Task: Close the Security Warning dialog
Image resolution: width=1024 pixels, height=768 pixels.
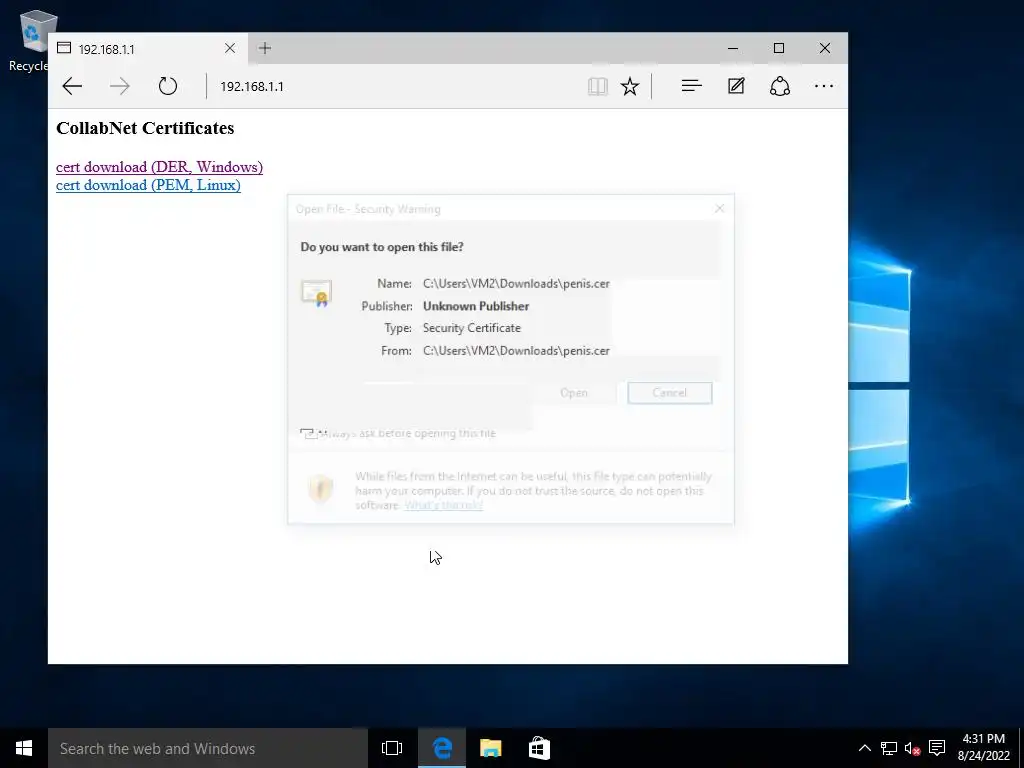Action: click(719, 208)
